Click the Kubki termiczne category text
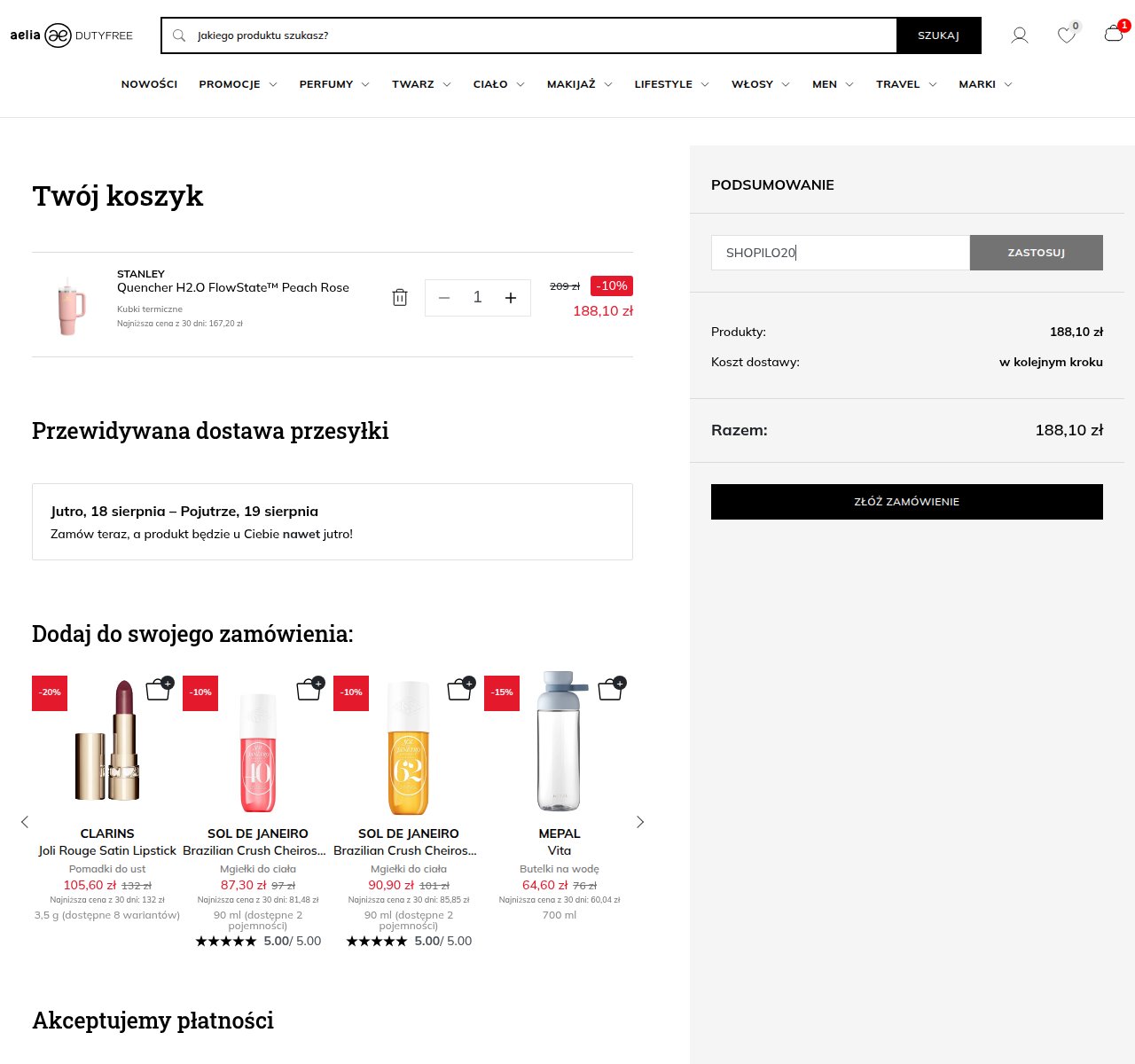The image size is (1135, 1064). tap(150, 309)
